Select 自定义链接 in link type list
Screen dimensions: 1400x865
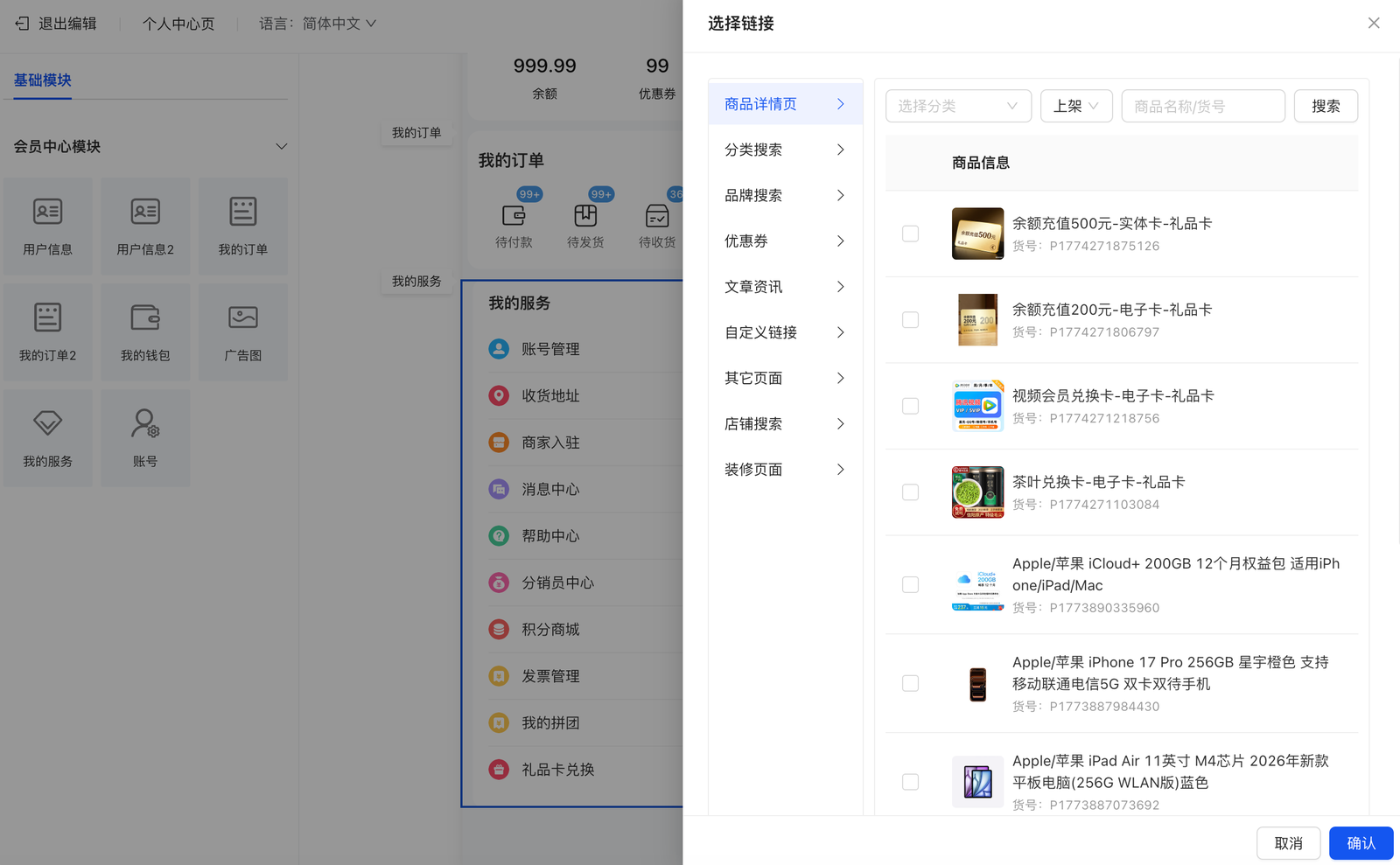tap(785, 332)
